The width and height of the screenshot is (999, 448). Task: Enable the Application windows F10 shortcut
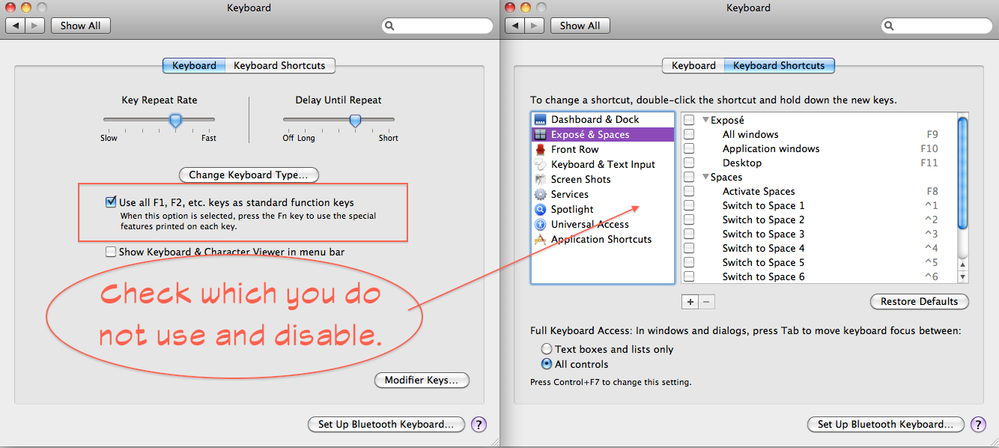click(x=689, y=148)
